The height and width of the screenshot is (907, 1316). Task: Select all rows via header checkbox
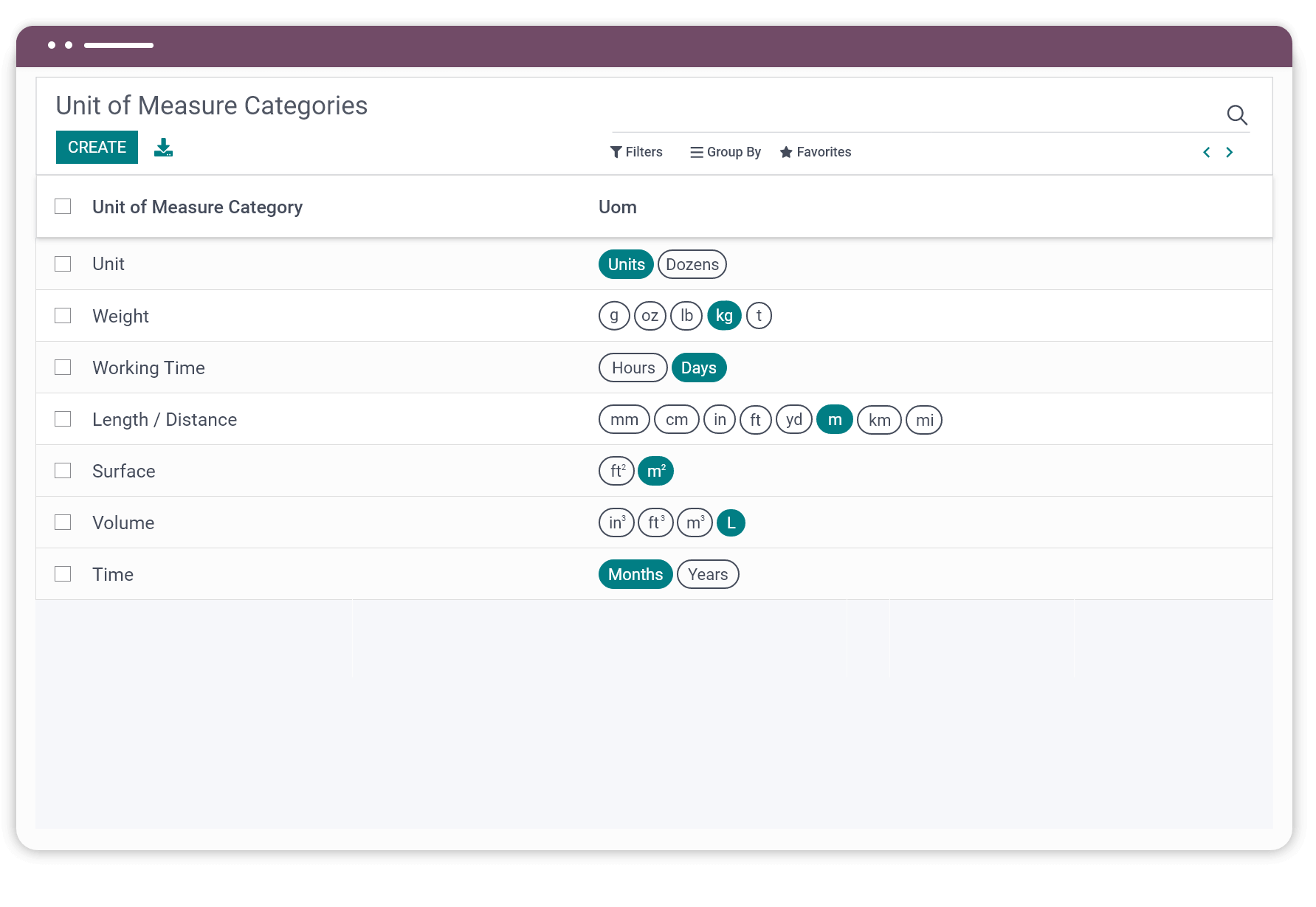[63, 207]
